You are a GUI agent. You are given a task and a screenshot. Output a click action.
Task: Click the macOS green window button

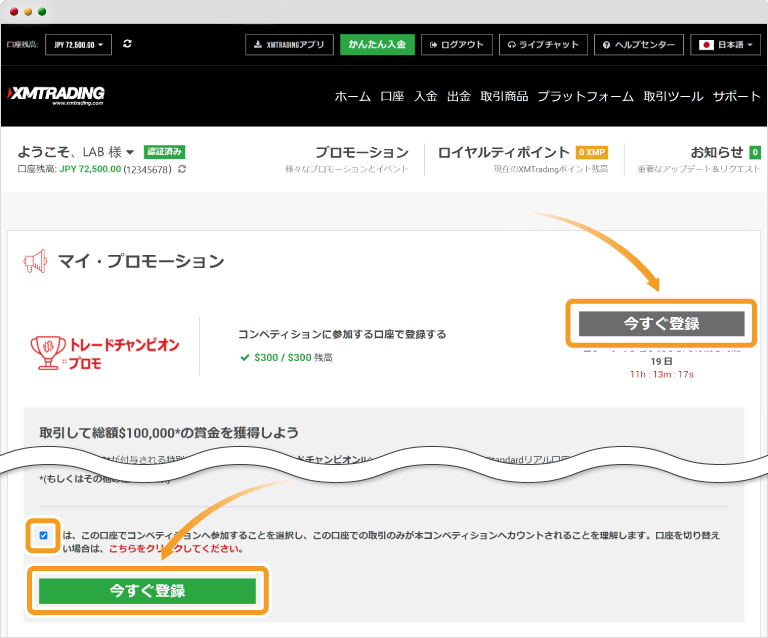(42, 12)
